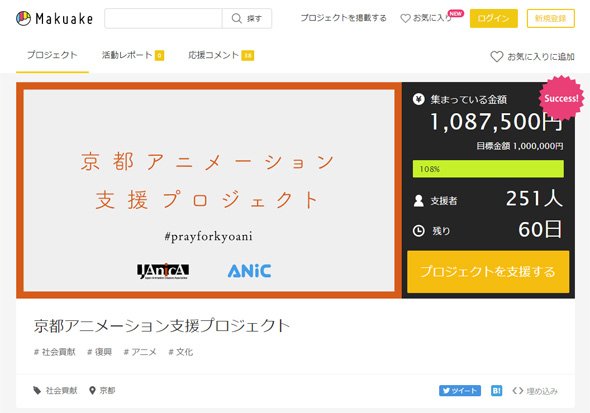The height and width of the screenshot is (413, 590).
Task: Switch to the 応援コメント tab
Action: [x=221, y=55]
